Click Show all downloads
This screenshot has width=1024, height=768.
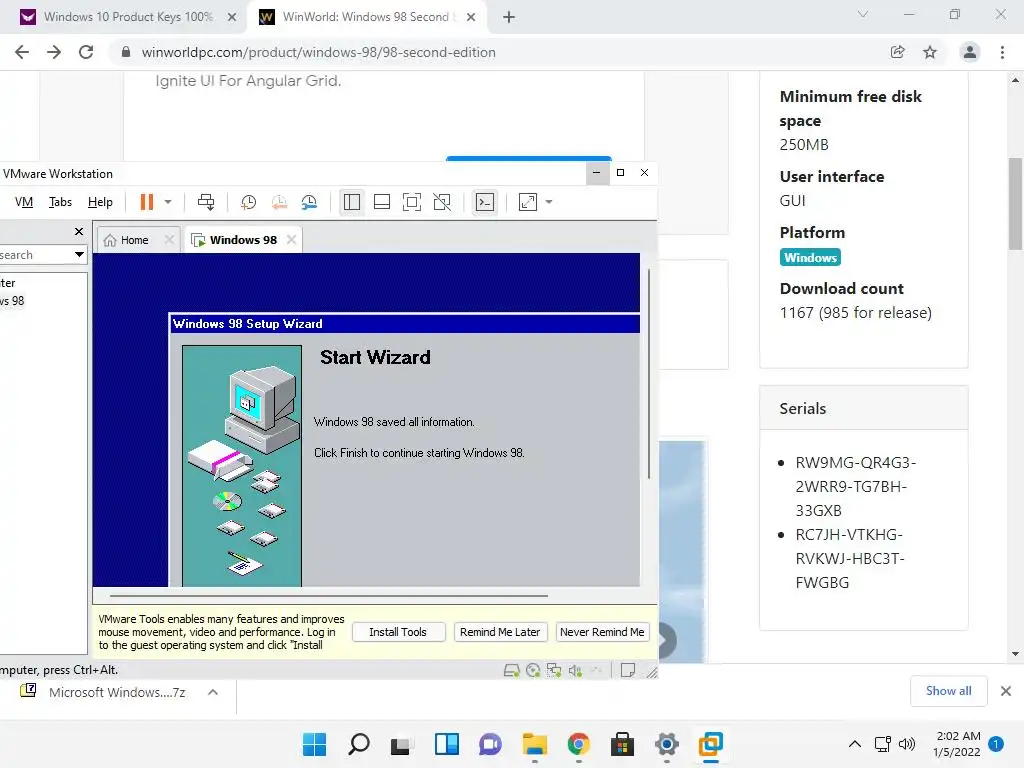(948, 691)
